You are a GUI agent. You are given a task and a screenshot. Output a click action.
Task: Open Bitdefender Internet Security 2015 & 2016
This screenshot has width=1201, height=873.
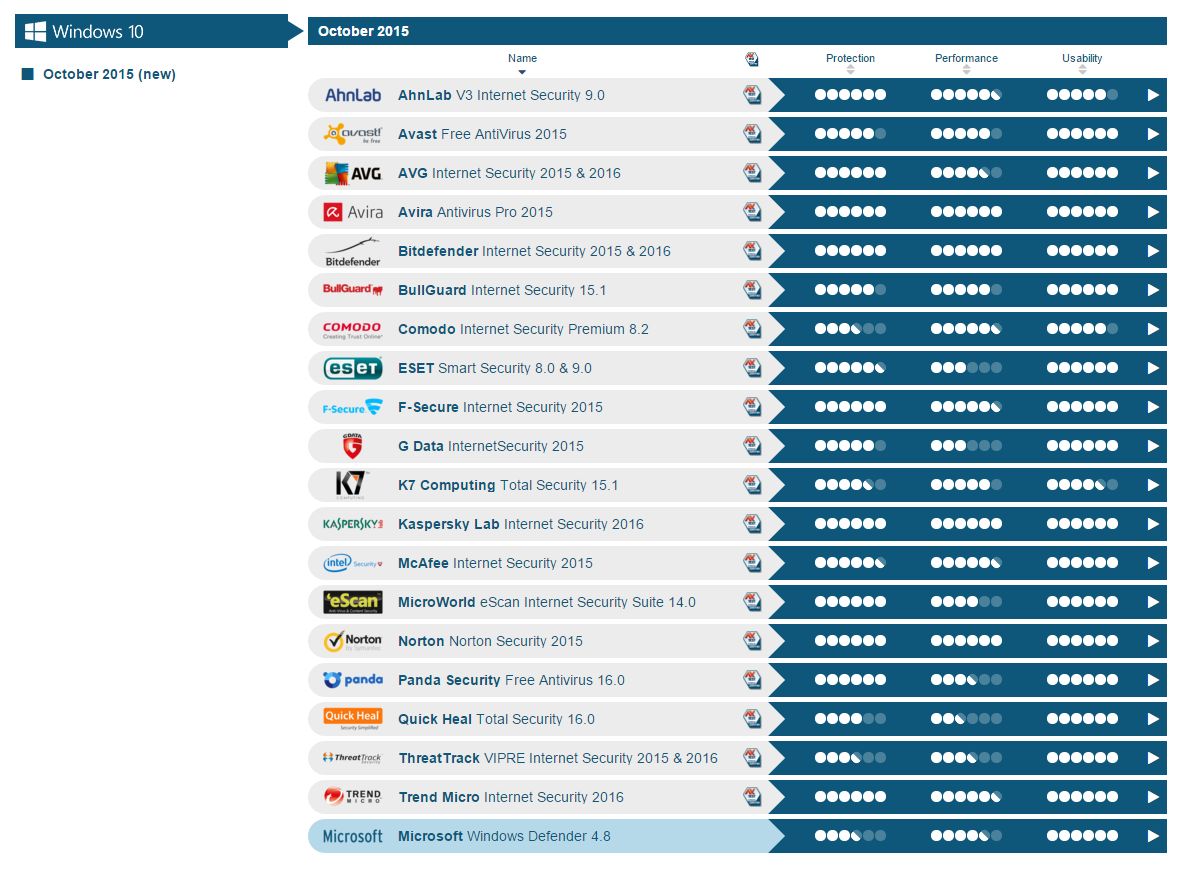pyautogui.click(x=534, y=251)
